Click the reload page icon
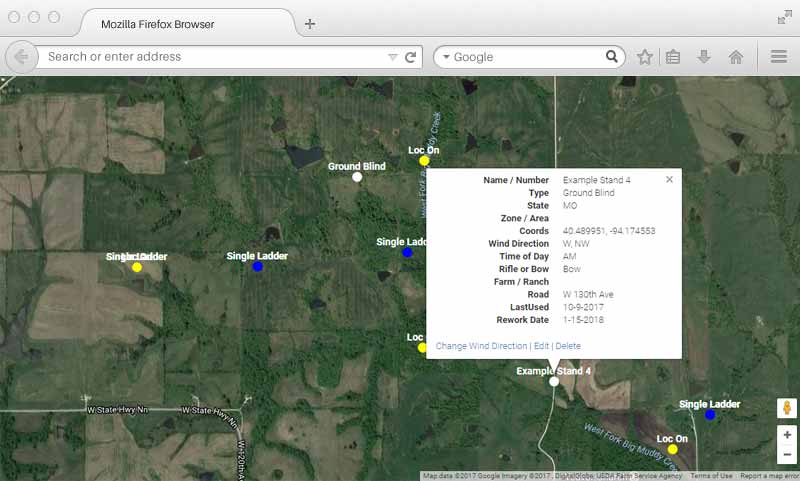The width and height of the screenshot is (800, 481). (x=410, y=57)
